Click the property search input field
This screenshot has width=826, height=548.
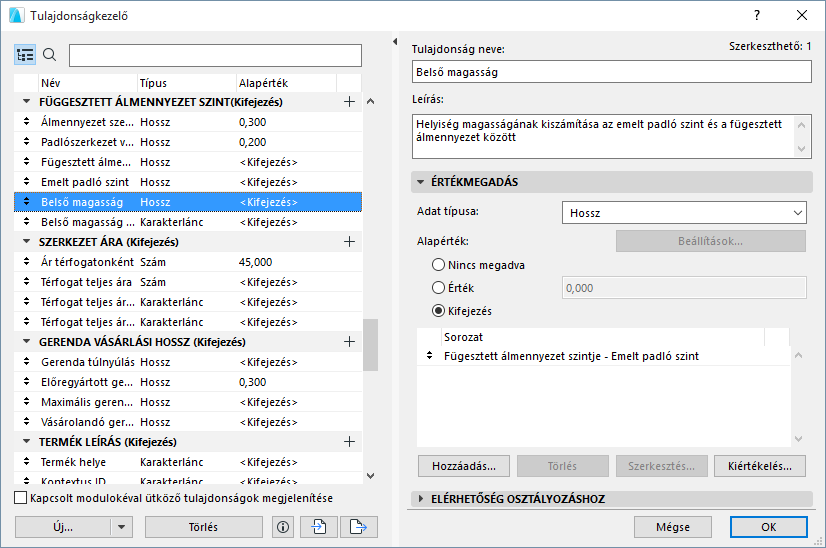click(x=215, y=55)
